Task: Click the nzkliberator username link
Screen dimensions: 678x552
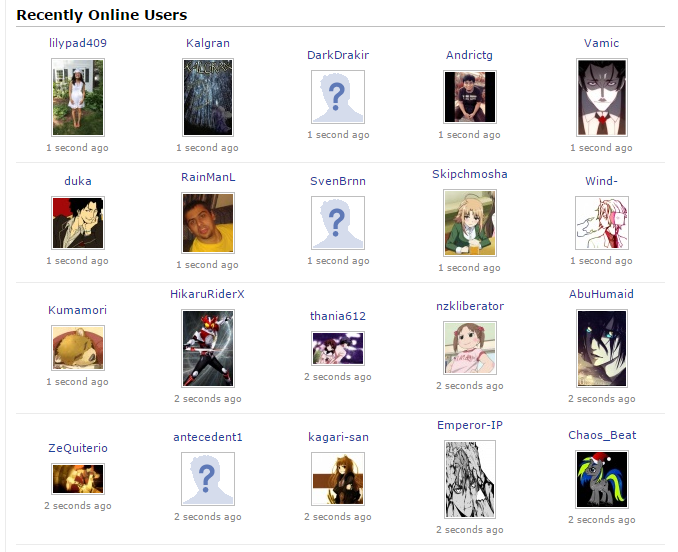Action: tap(470, 306)
